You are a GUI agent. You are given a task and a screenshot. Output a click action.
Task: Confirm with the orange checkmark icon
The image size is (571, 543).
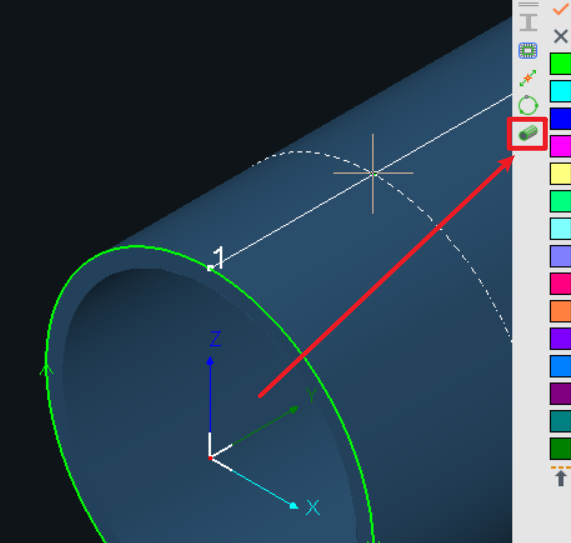point(561,9)
